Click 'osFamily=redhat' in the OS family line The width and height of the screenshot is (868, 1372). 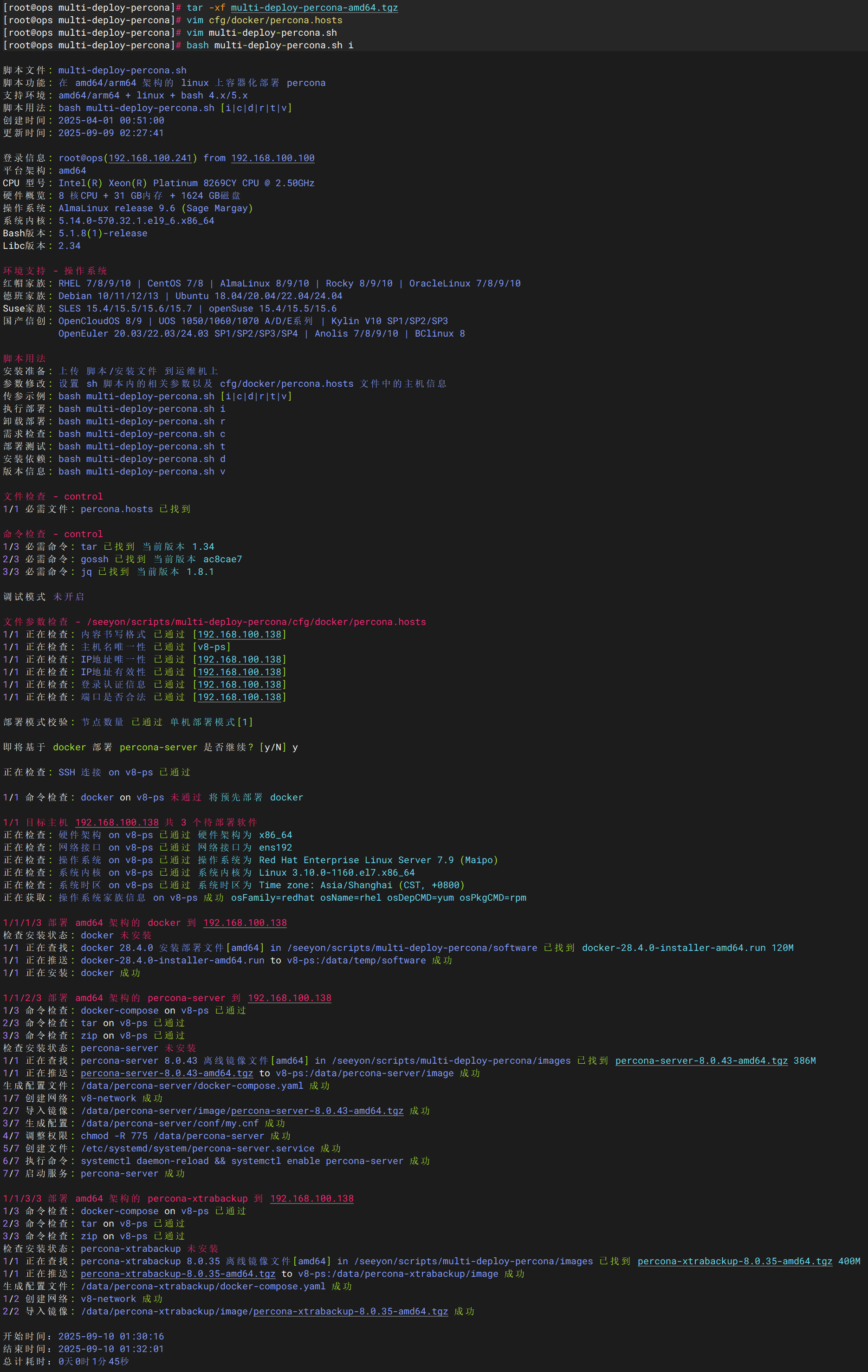[x=273, y=898]
